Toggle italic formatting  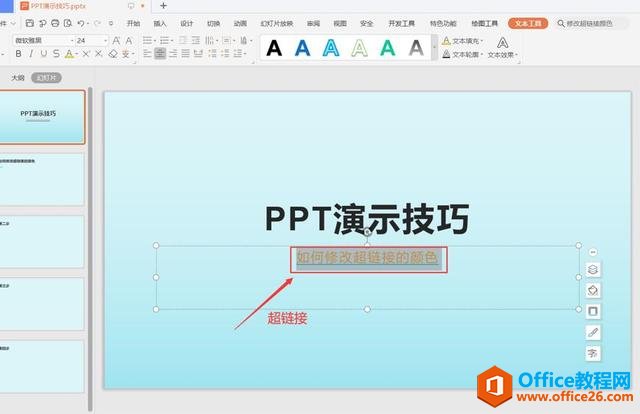(31, 53)
